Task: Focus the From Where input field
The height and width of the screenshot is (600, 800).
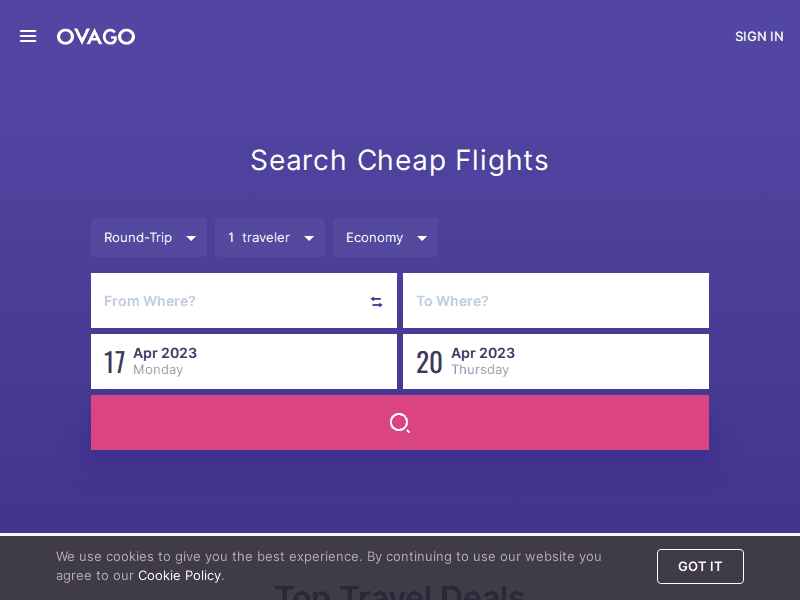Action: tap(230, 301)
